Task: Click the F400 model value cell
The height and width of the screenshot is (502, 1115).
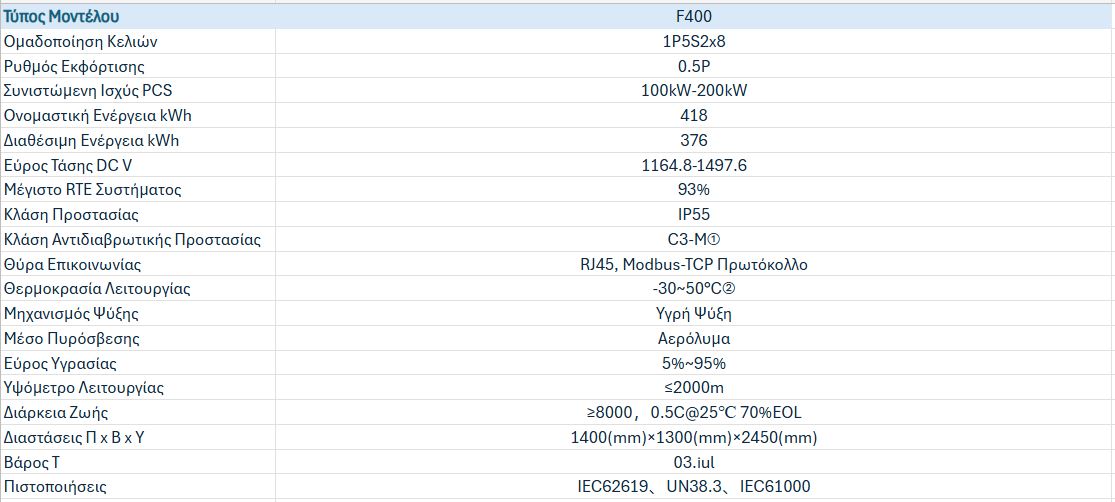Action: (693, 17)
